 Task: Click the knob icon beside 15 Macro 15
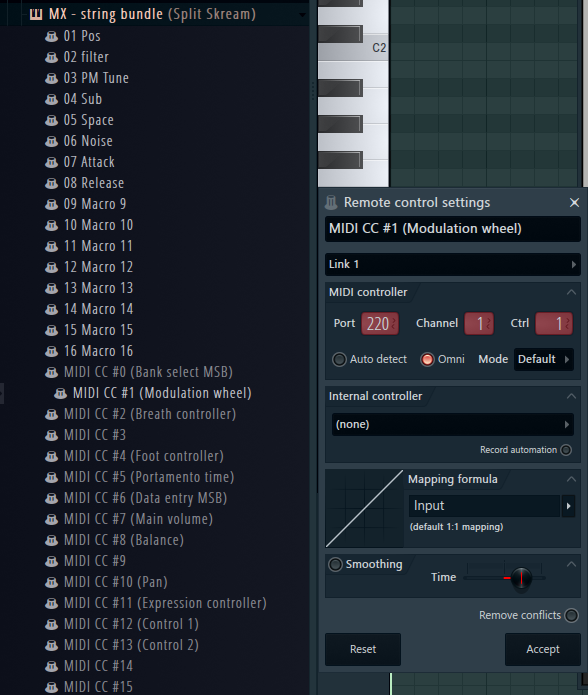click(51, 330)
